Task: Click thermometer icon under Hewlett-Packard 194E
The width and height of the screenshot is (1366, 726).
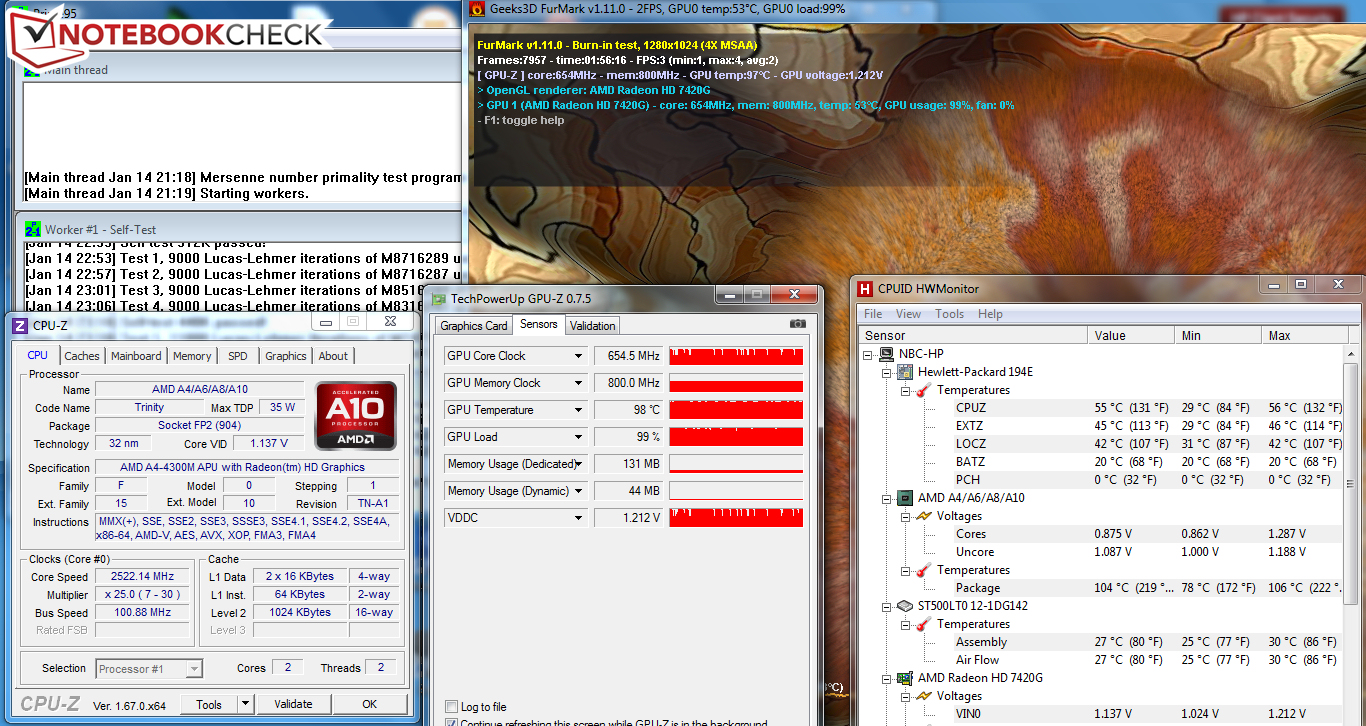Action: tap(923, 390)
